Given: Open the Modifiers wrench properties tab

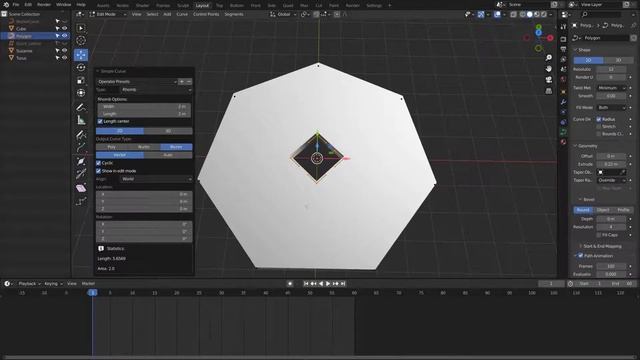Looking at the screenshot, I should point(563,102).
